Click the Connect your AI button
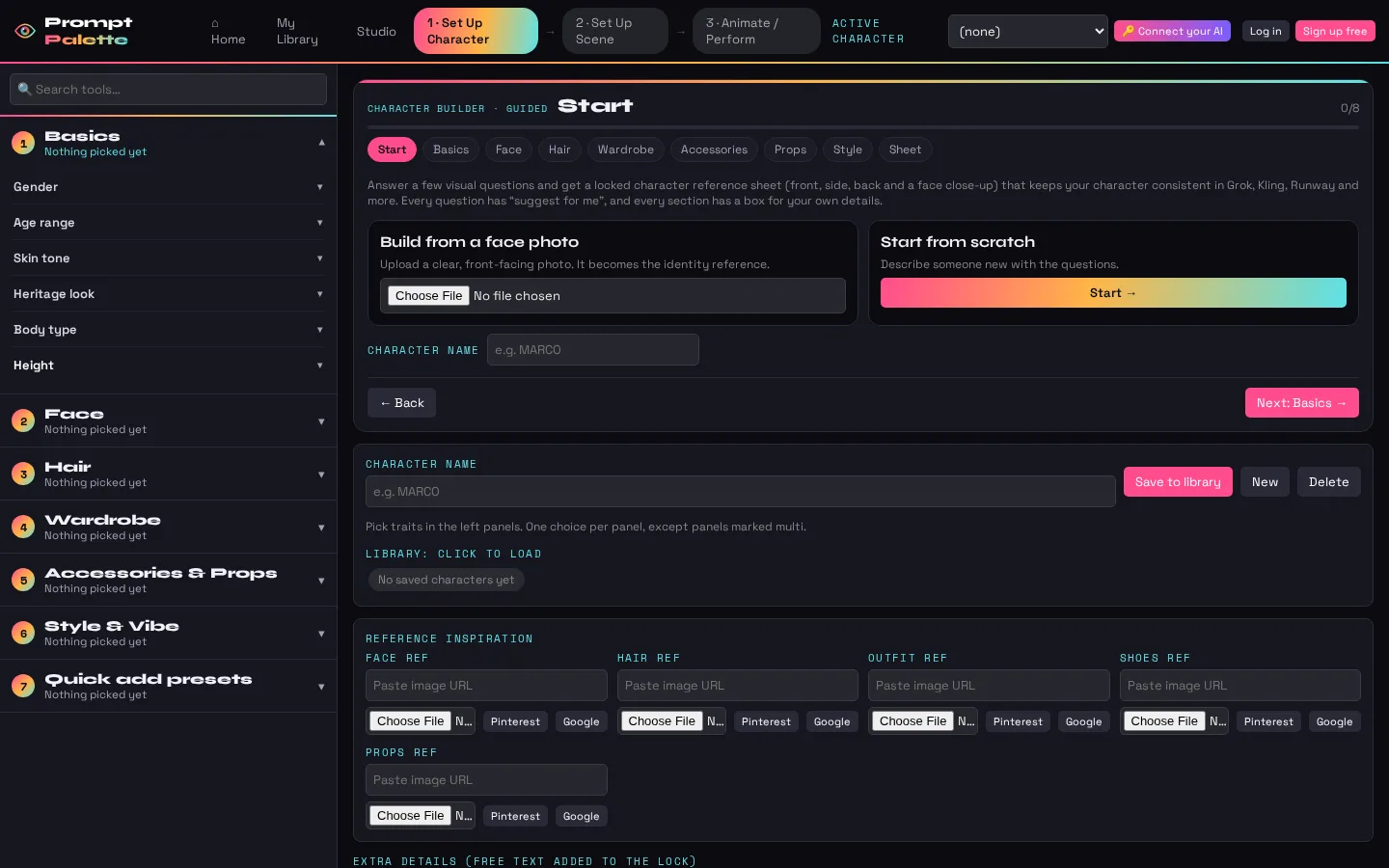The width and height of the screenshot is (1389, 868). (1172, 31)
